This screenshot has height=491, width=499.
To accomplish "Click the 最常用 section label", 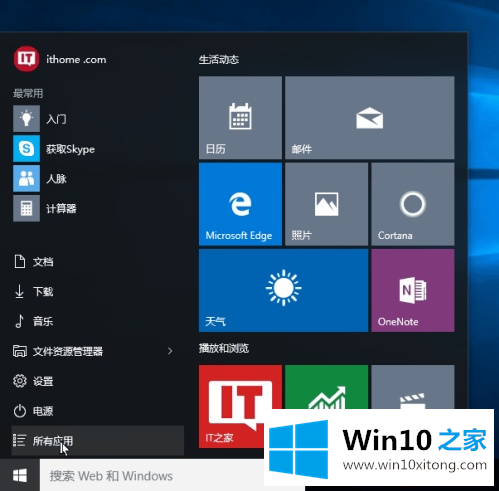I will pos(28,93).
